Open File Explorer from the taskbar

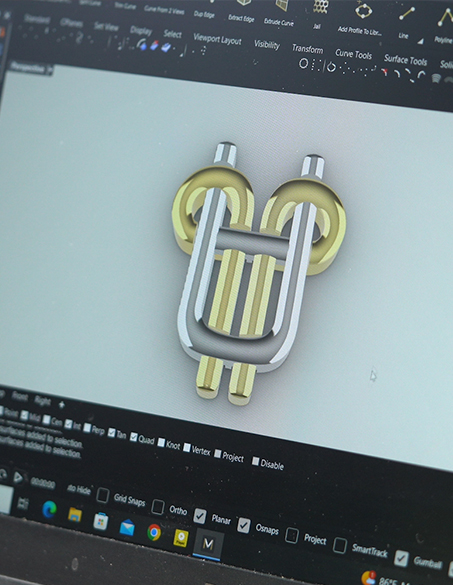pyautogui.click(x=75, y=515)
